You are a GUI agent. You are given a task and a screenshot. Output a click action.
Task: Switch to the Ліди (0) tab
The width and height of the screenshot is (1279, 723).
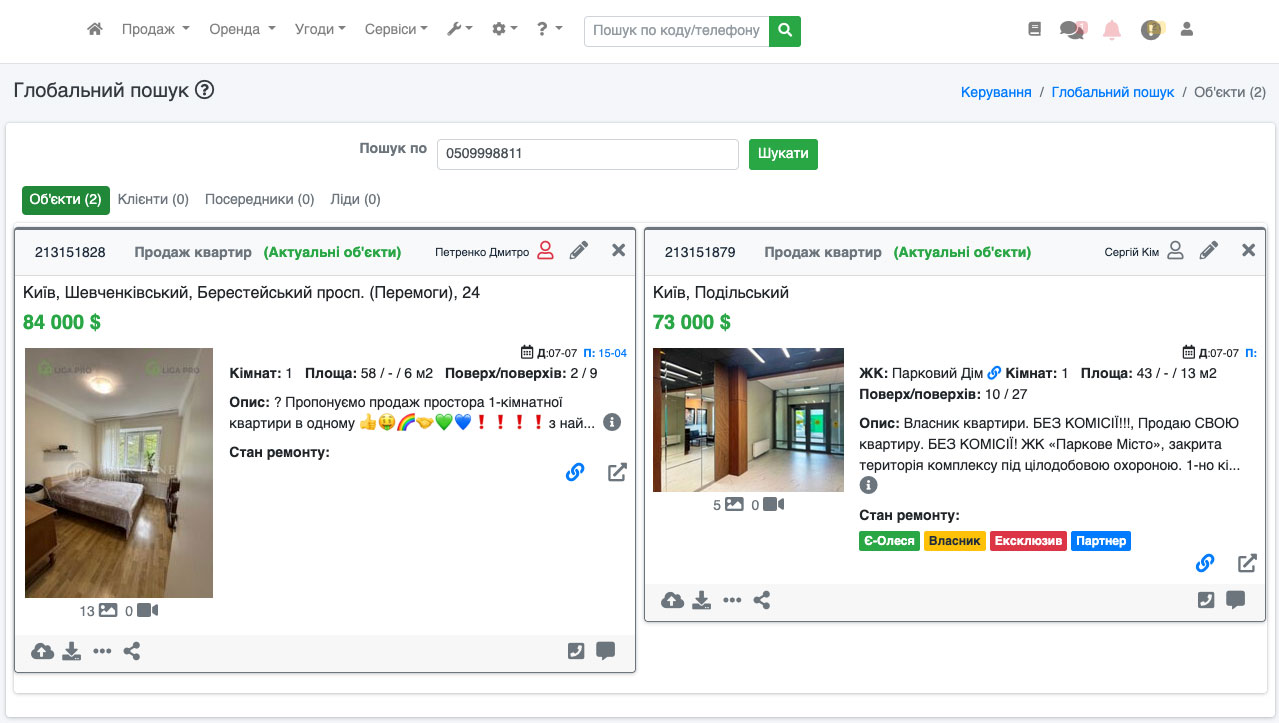(355, 199)
